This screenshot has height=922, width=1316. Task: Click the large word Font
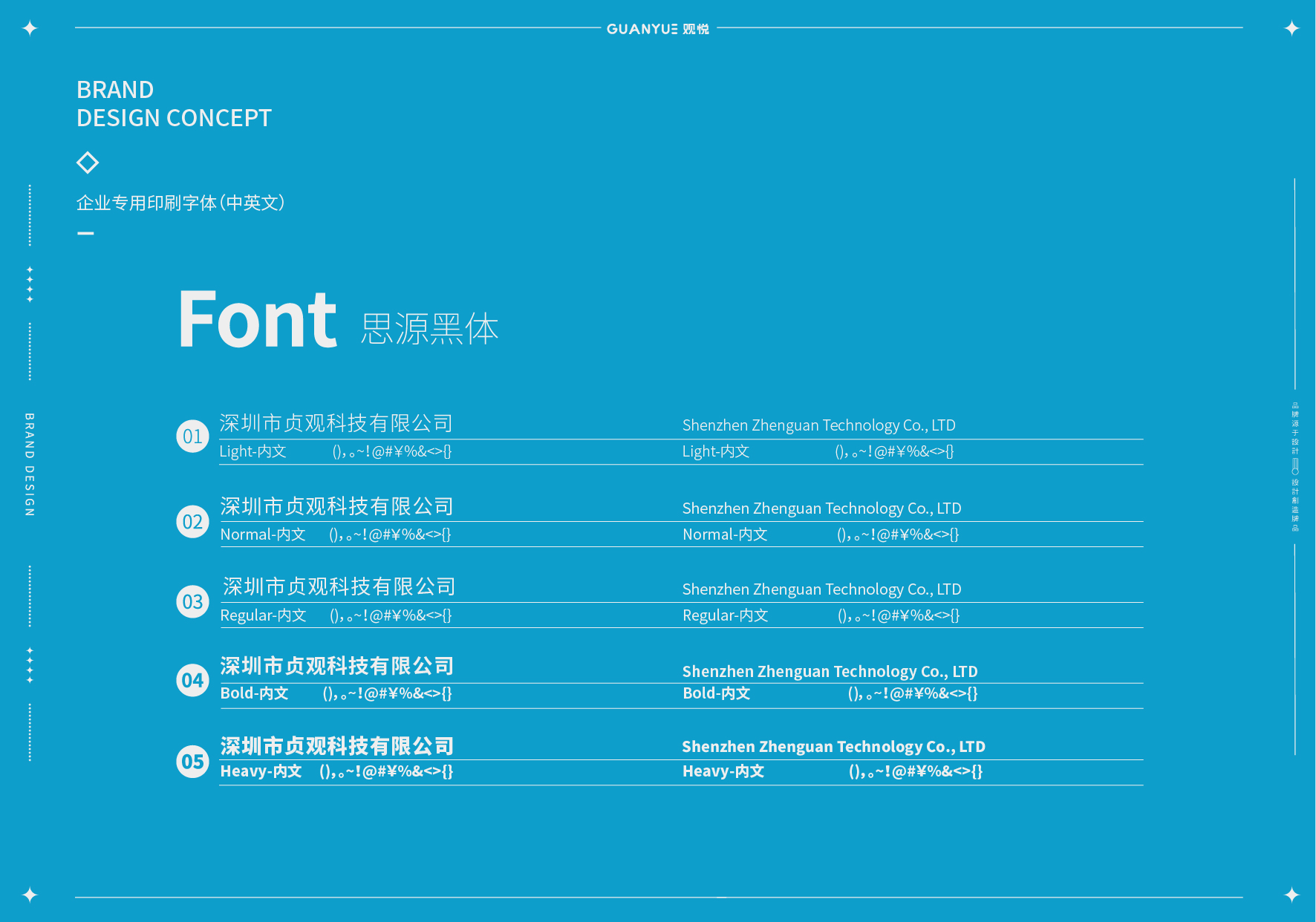click(257, 319)
